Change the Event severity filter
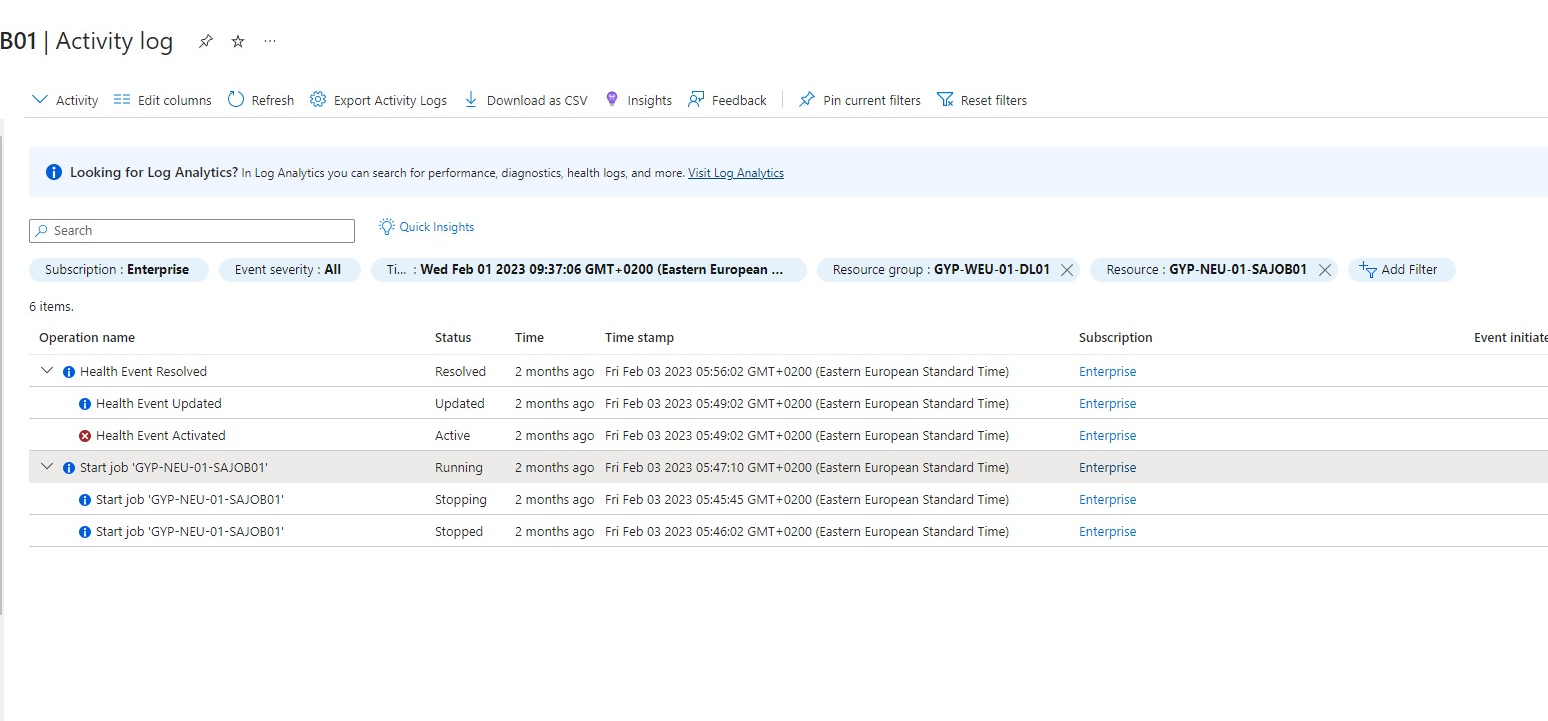This screenshot has height=721, width=1548. point(290,269)
